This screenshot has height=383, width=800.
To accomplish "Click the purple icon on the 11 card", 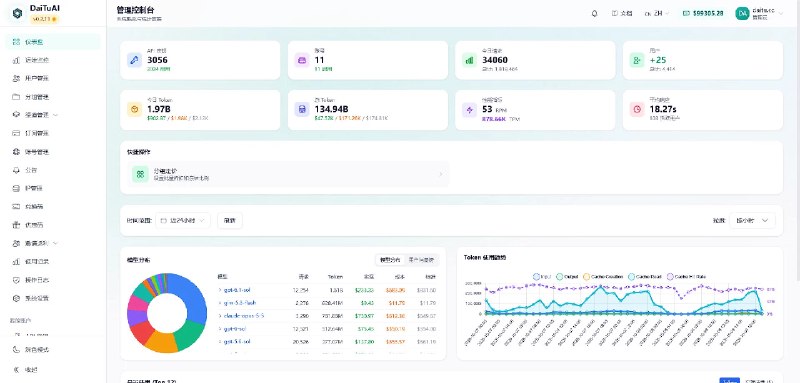I will (x=302, y=60).
